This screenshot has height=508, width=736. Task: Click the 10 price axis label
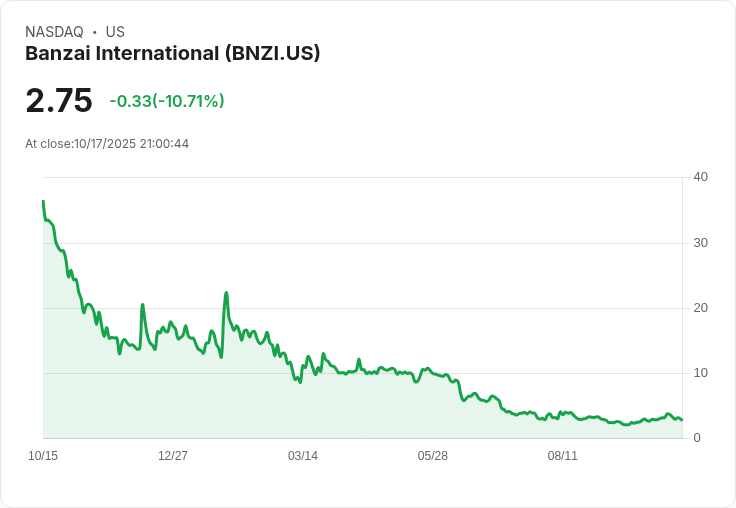[700, 373]
